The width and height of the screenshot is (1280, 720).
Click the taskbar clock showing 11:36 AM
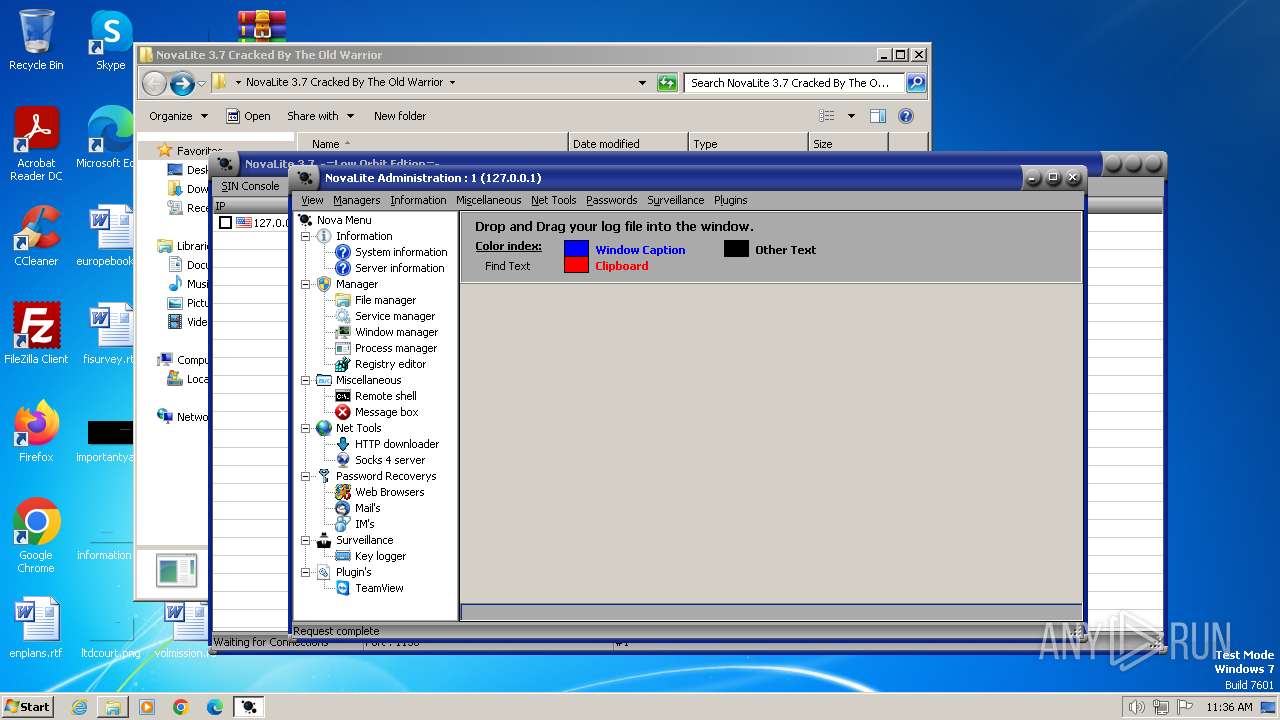point(1229,707)
